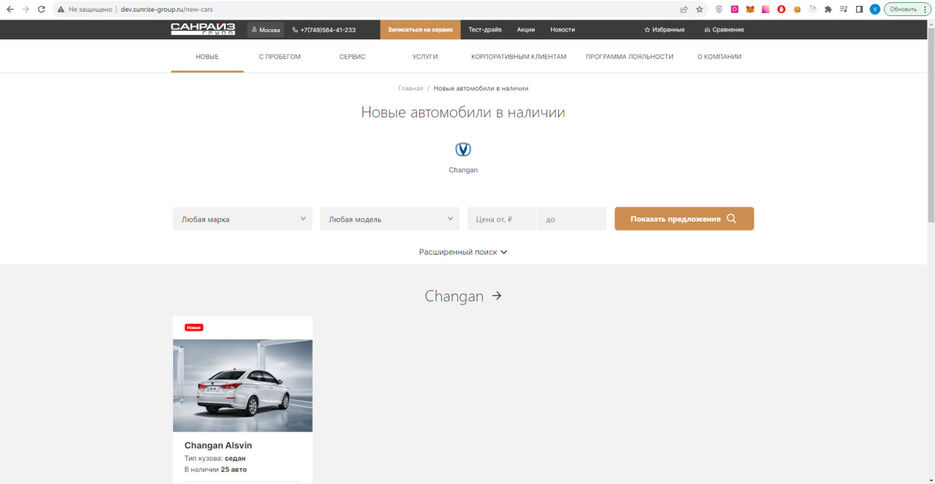Click Записаться на сервис button
The image size is (935, 484).
(x=420, y=30)
